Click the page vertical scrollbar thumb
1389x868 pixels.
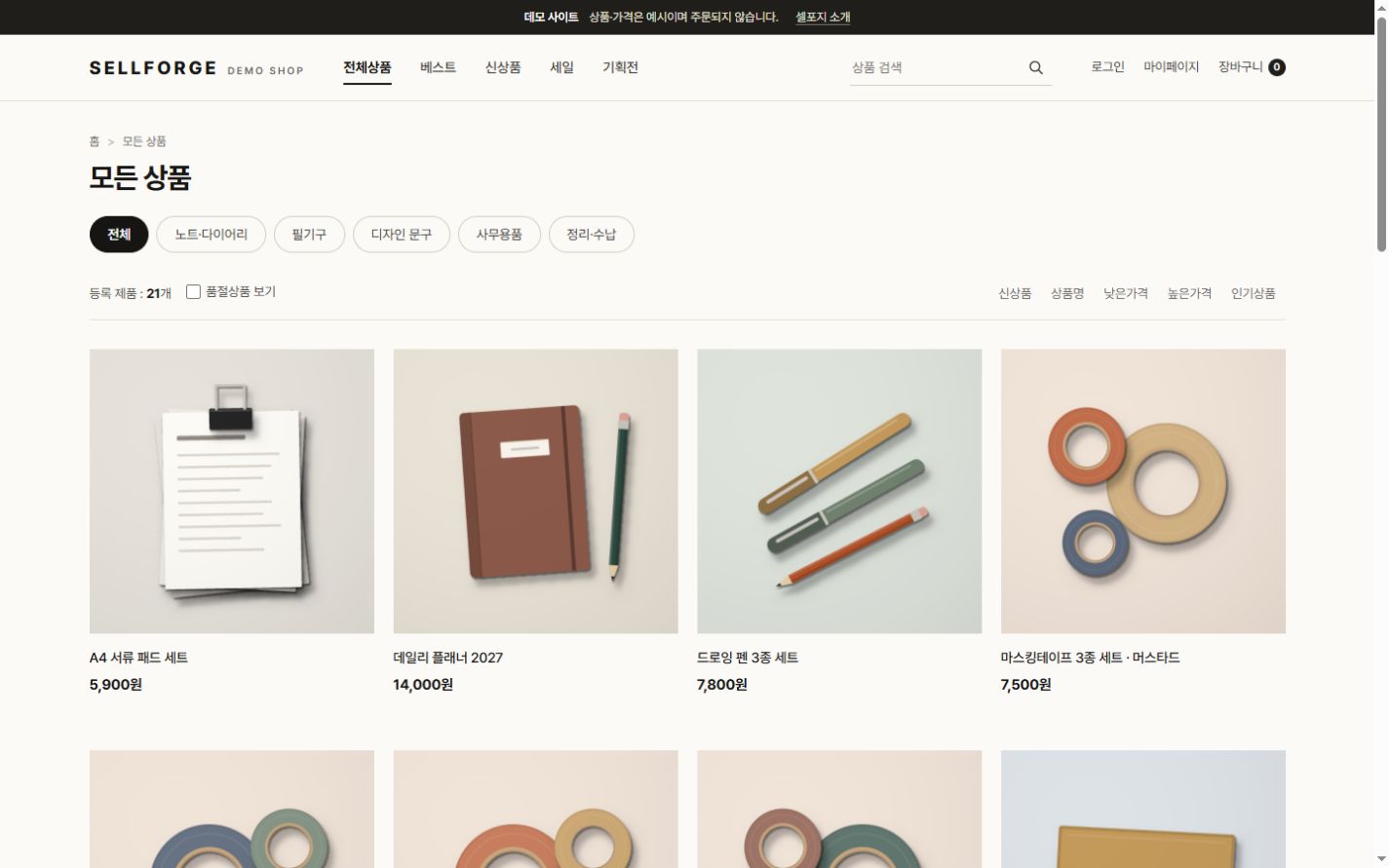coord(1381,133)
